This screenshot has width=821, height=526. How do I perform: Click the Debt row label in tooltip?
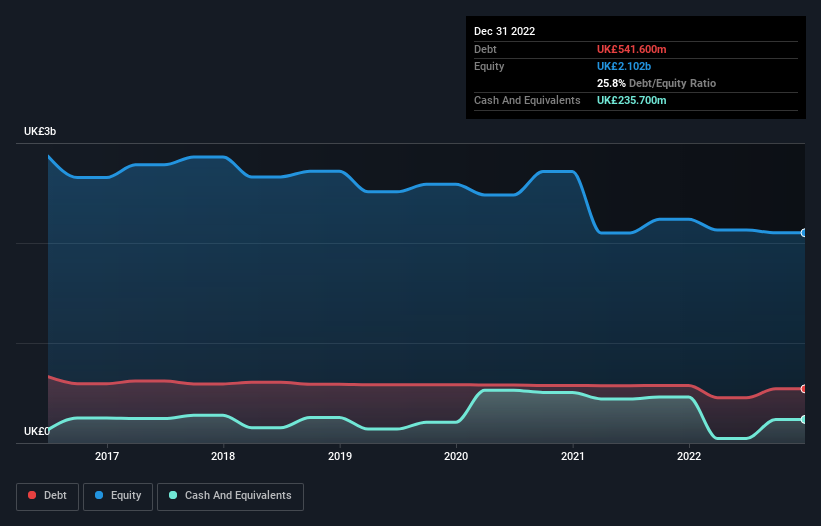[485, 49]
